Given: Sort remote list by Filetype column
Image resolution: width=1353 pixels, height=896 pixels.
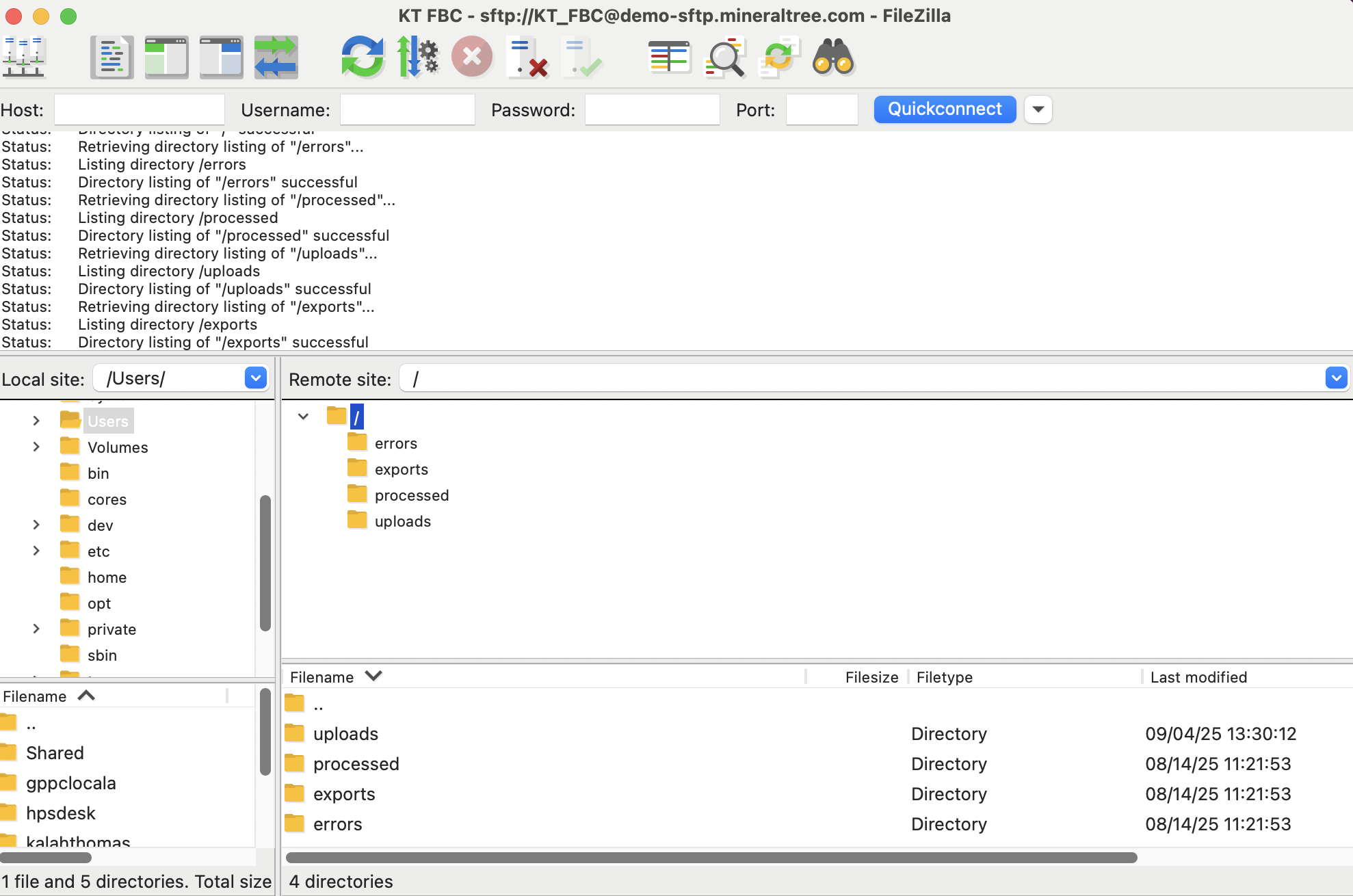Looking at the screenshot, I should coord(1025,677).
